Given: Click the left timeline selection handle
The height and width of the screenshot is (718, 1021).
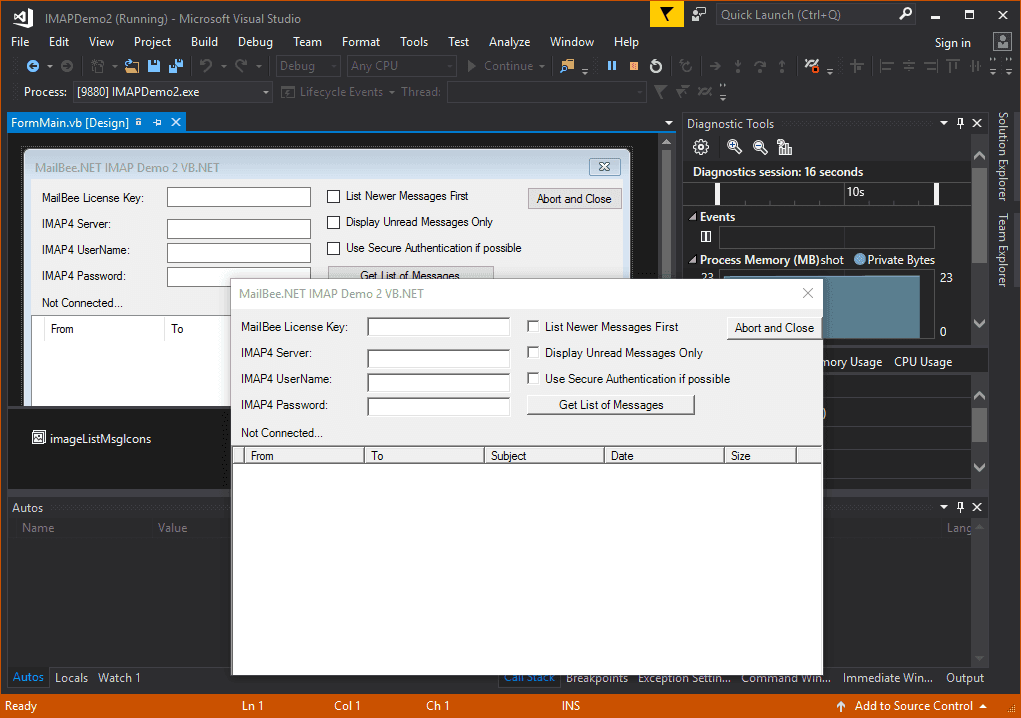Looking at the screenshot, I should (x=718, y=193).
